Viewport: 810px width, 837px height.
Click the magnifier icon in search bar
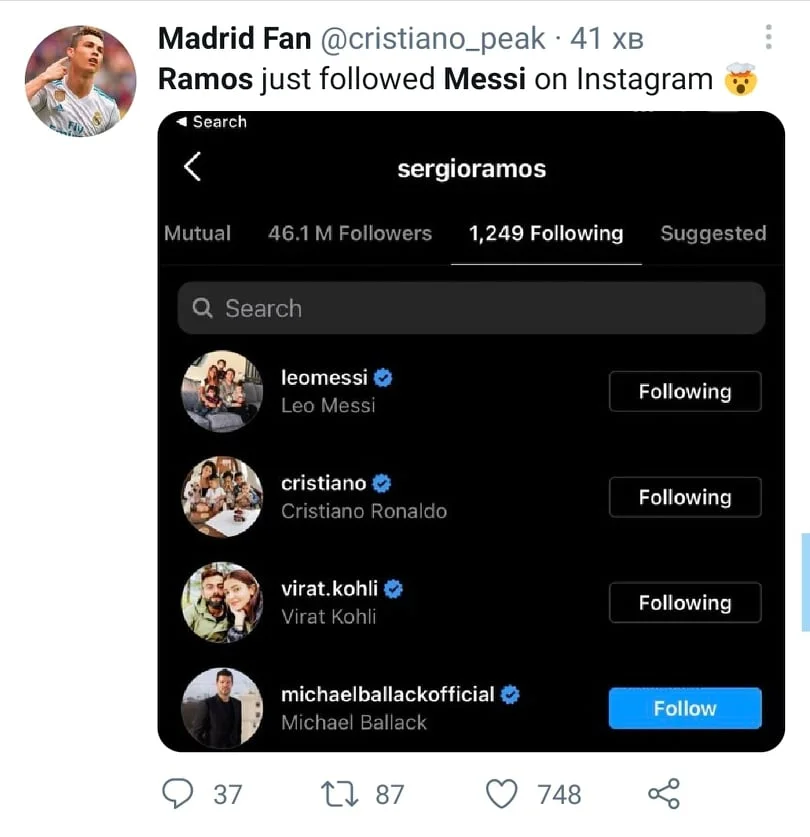tap(203, 309)
